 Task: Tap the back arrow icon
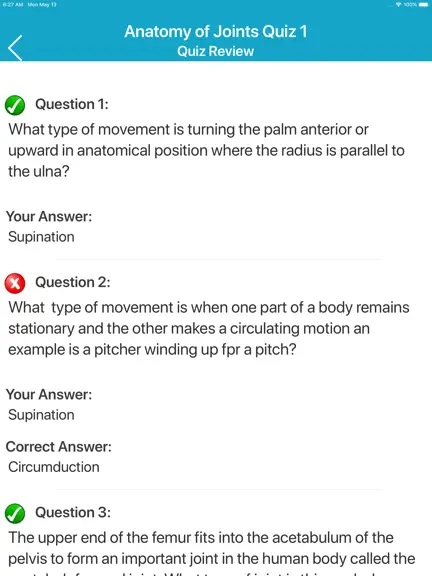click(x=15, y=48)
